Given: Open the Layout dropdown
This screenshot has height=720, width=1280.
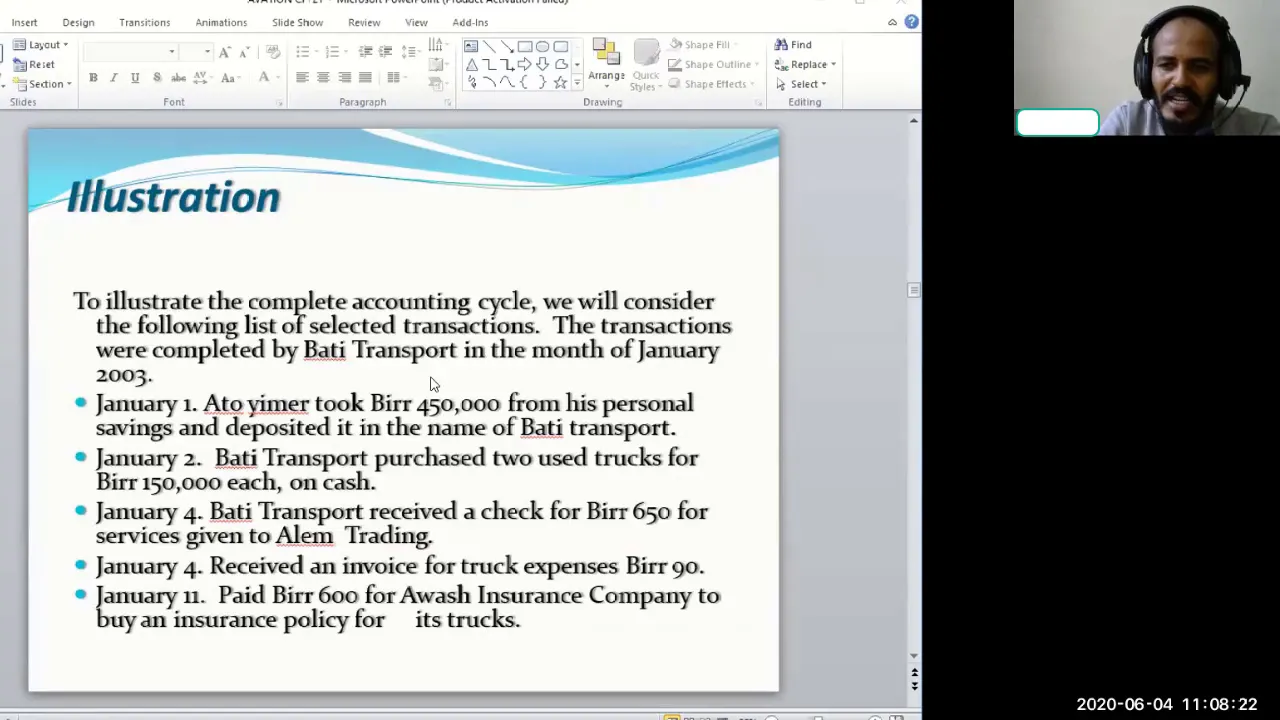Looking at the screenshot, I should click(x=41, y=45).
